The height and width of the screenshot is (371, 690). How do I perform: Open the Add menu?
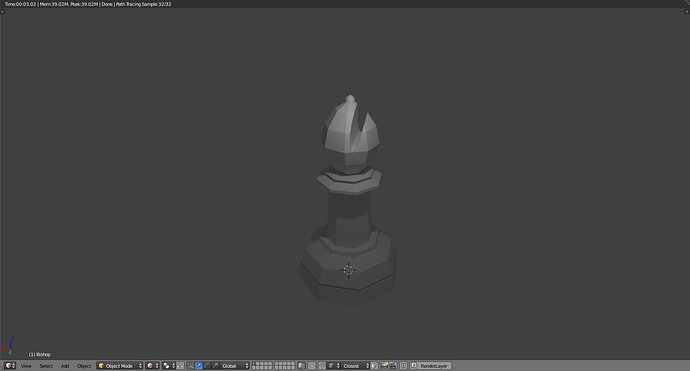click(65, 366)
